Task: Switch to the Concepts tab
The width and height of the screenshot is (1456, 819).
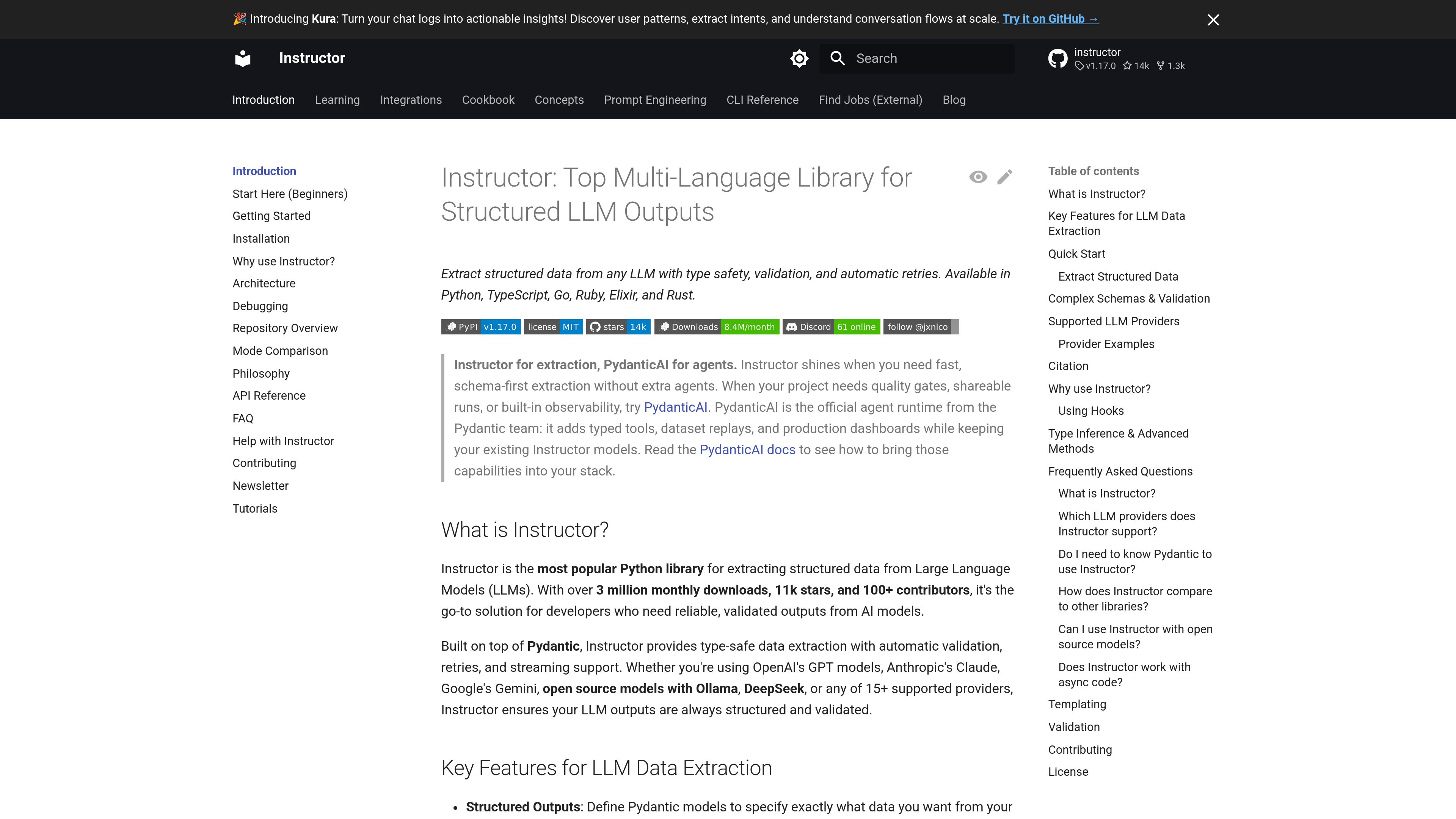Action: click(559, 100)
